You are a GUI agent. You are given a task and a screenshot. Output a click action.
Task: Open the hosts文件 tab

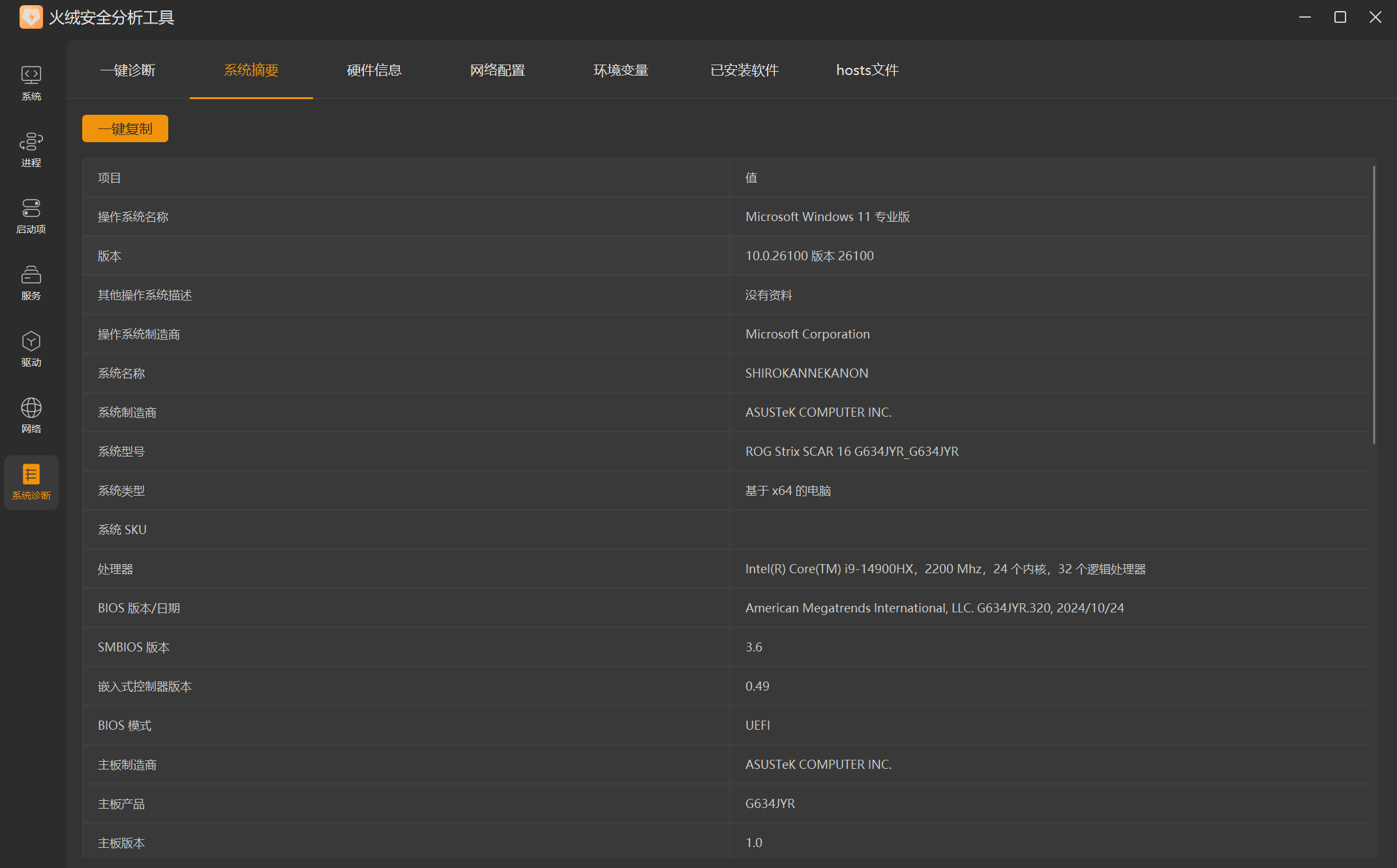(867, 70)
